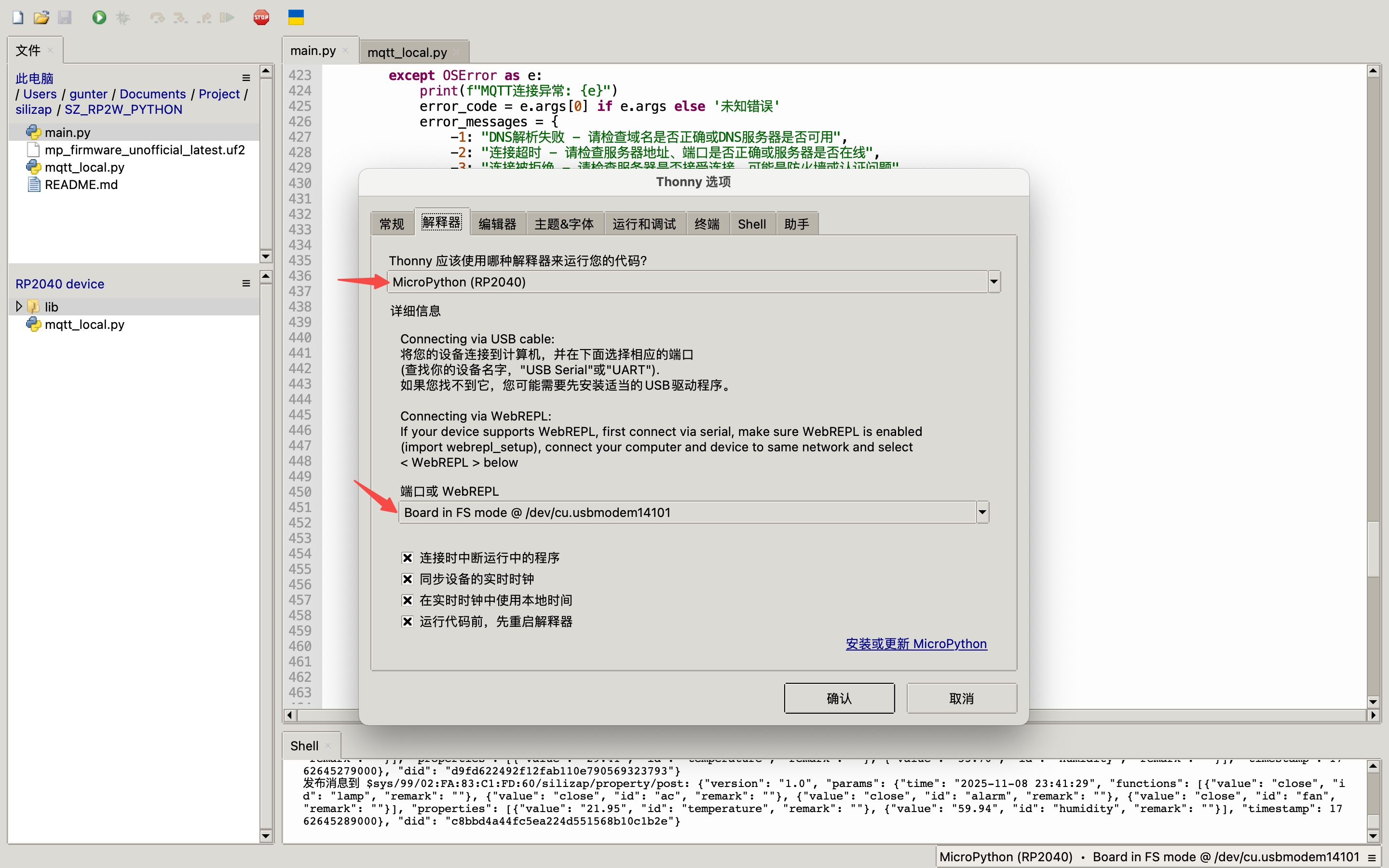Image resolution: width=1389 pixels, height=868 pixels.
Task: Click the 安装或更新 MicroPython link
Action: 916,644
